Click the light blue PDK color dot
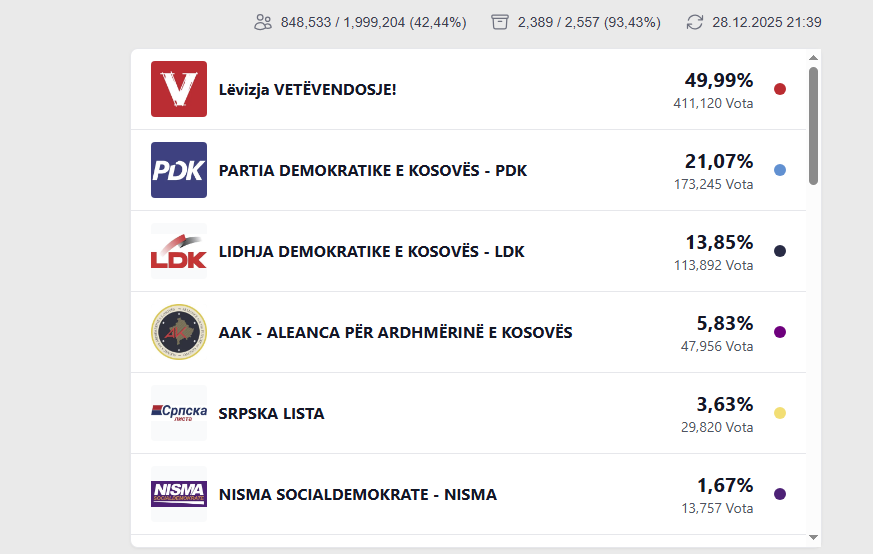Screen dimensions: 873x554 (x=780, y=170)
